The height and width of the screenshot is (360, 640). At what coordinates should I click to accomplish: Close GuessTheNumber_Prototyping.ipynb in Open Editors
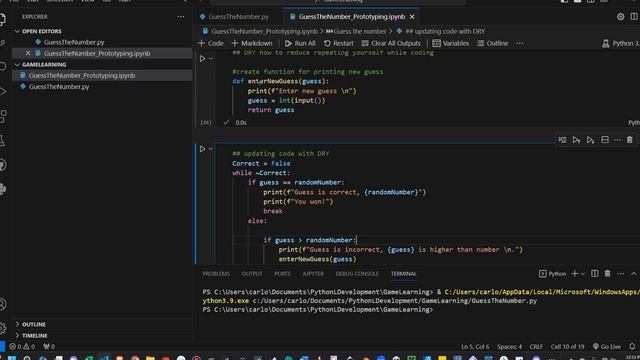pyautogui.click(x=28, y=53)
